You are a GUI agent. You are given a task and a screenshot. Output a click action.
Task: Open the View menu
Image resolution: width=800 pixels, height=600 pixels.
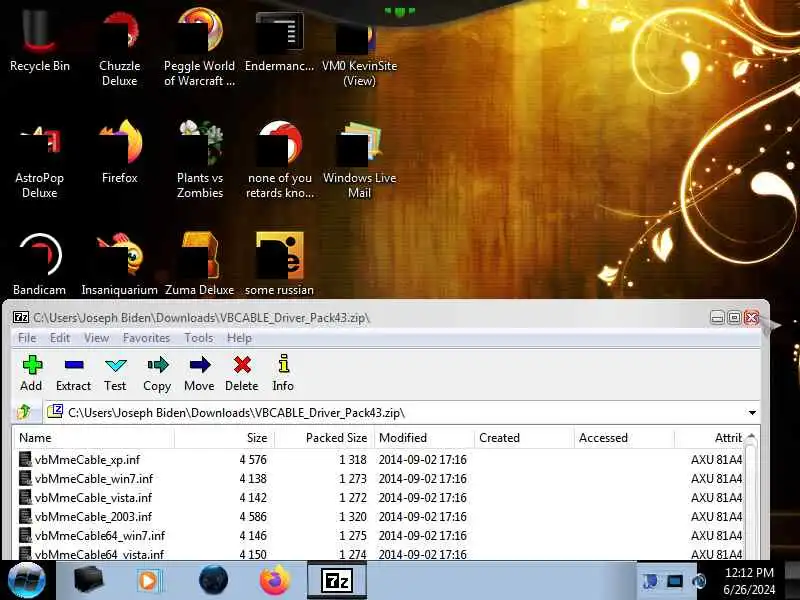(x=96, y=338)
